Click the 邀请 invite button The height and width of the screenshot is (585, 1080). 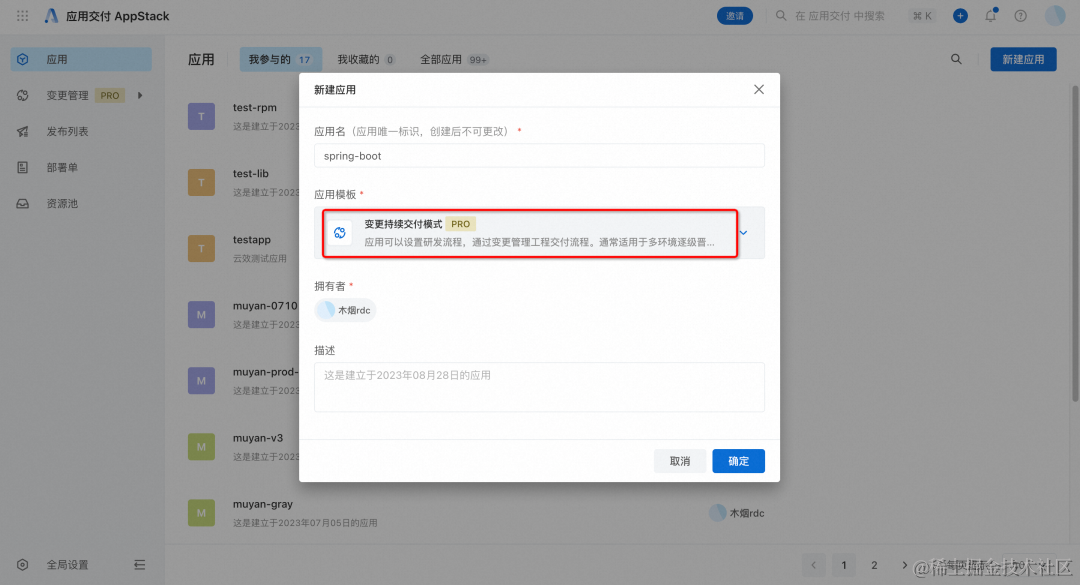(735, 15)
